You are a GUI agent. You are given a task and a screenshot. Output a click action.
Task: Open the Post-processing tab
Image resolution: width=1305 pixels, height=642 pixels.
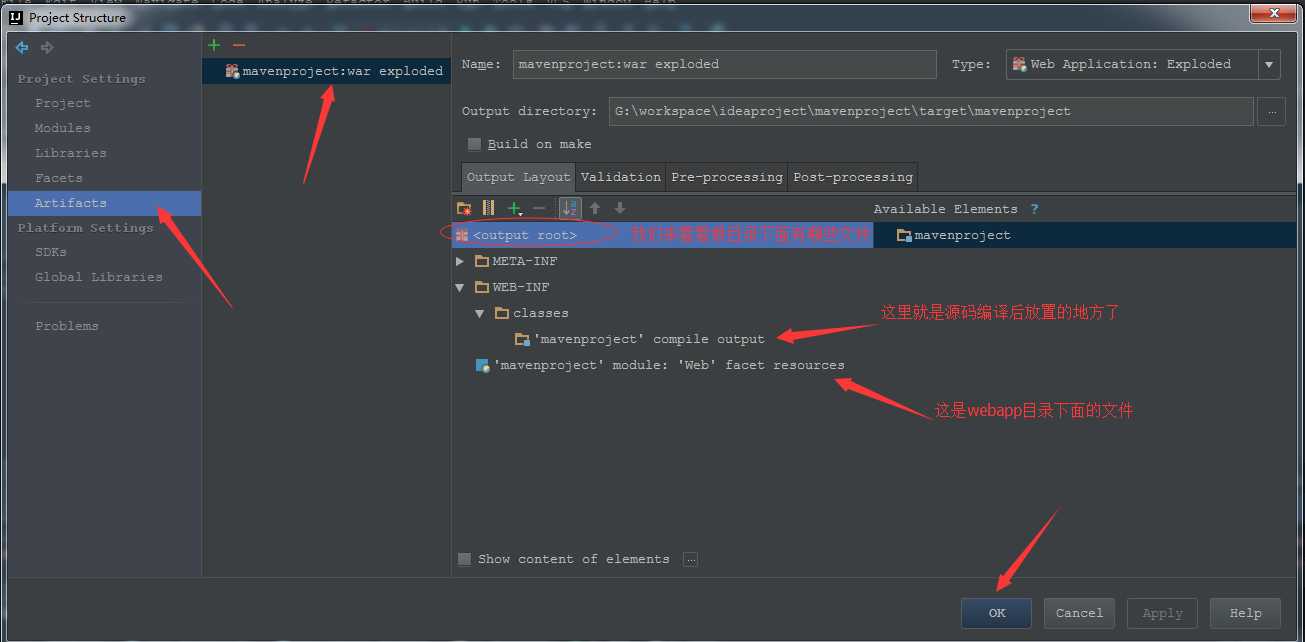pos(853,177)
